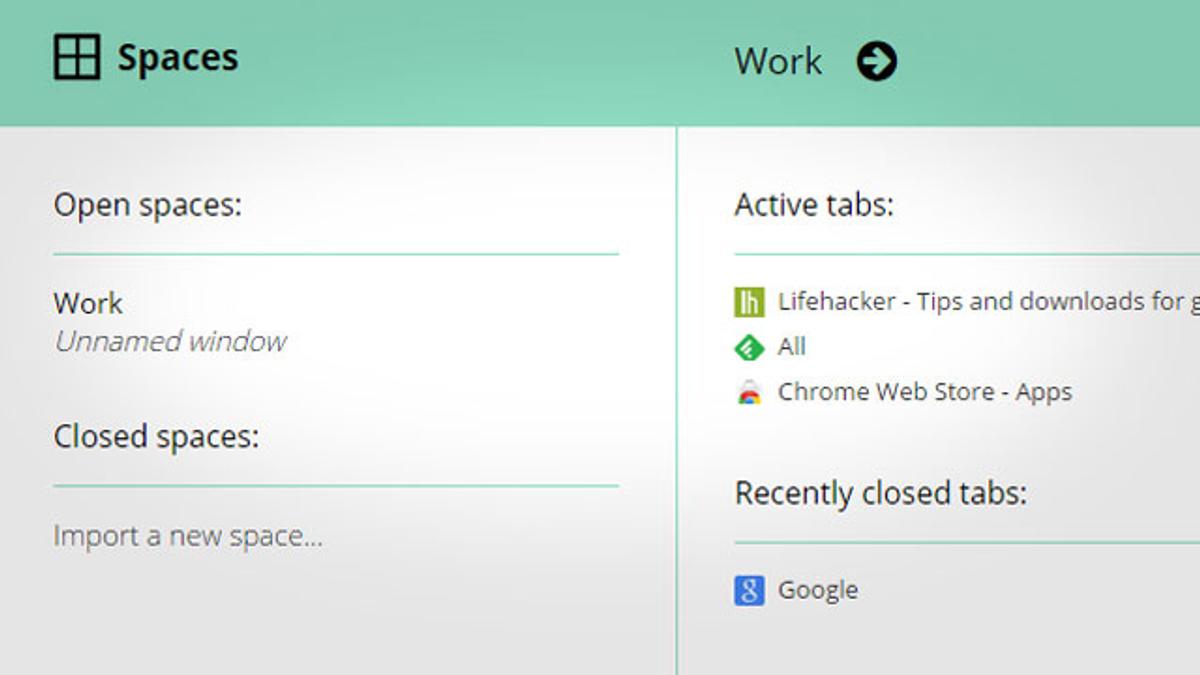Click the arrow icon beside Work

click(x=876, y=61)
